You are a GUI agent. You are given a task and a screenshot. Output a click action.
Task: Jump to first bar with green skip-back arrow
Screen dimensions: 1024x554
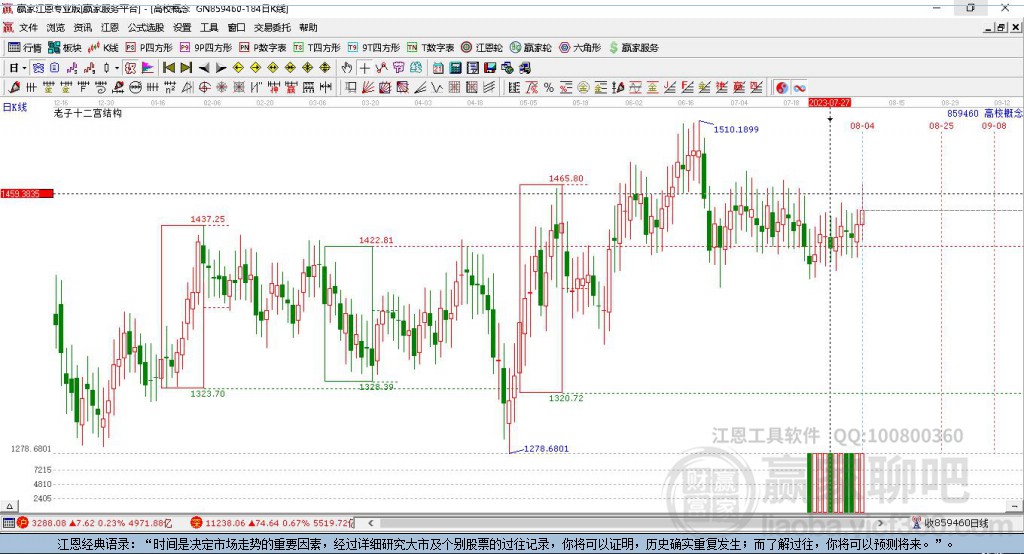pyautogui.click(x=169, y=68)
